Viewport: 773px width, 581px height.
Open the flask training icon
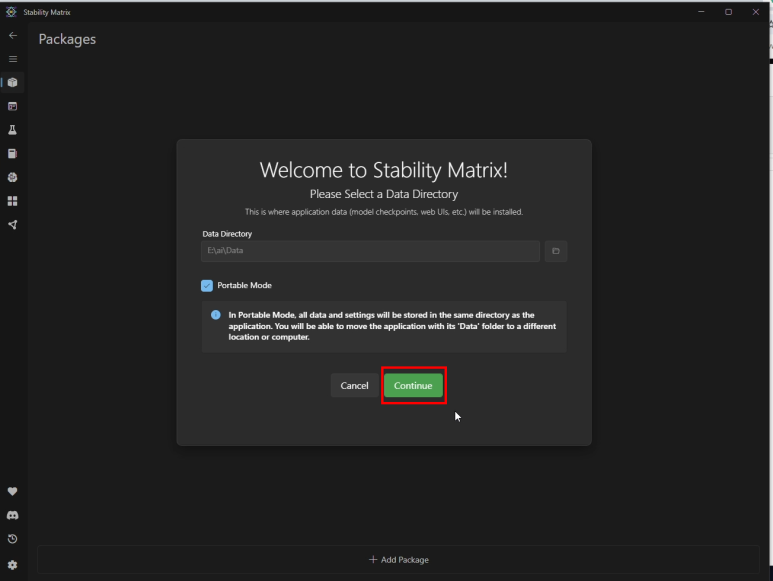point(13,130)
